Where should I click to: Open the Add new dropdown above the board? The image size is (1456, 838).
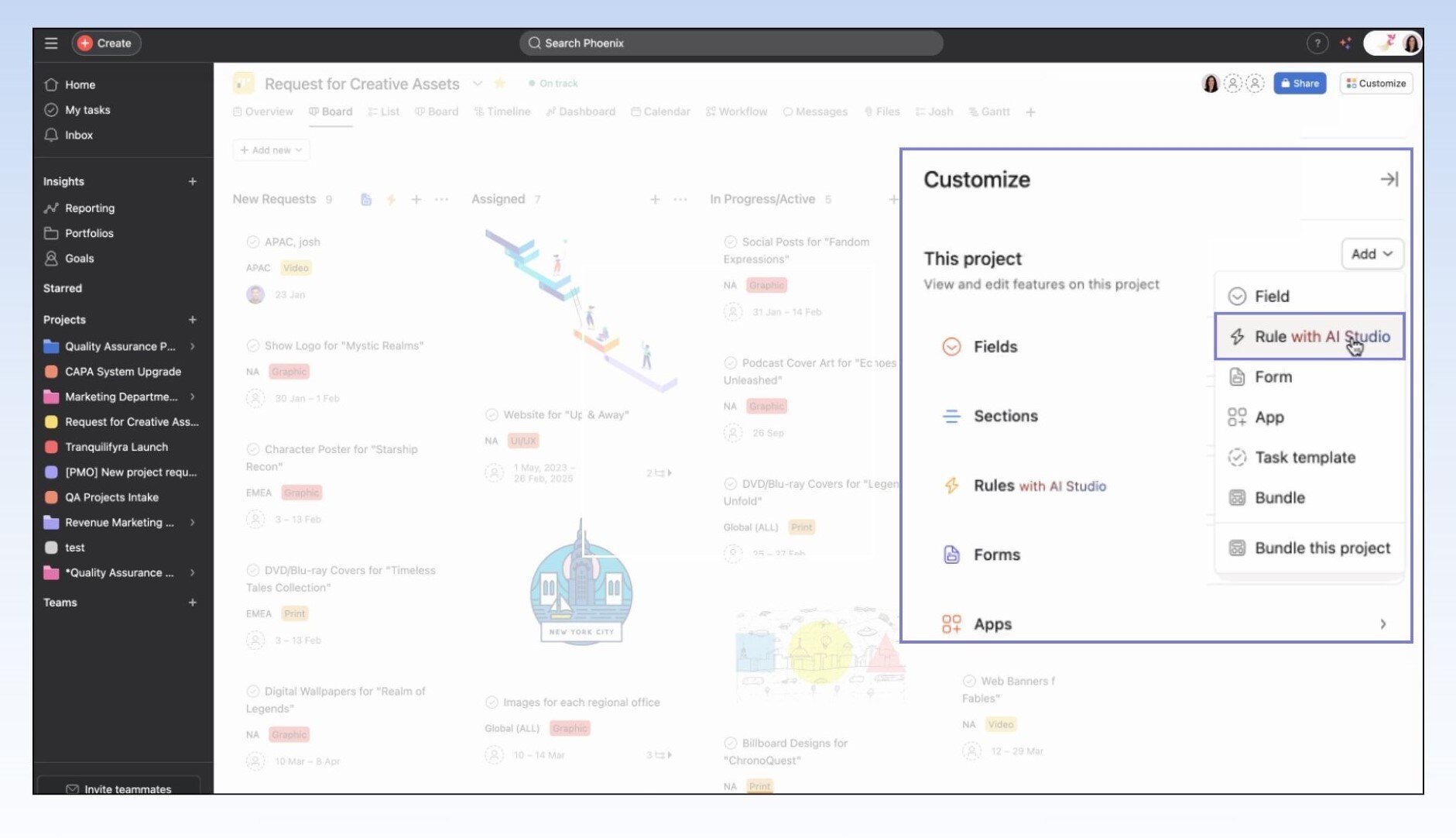[x=270, y=149]
